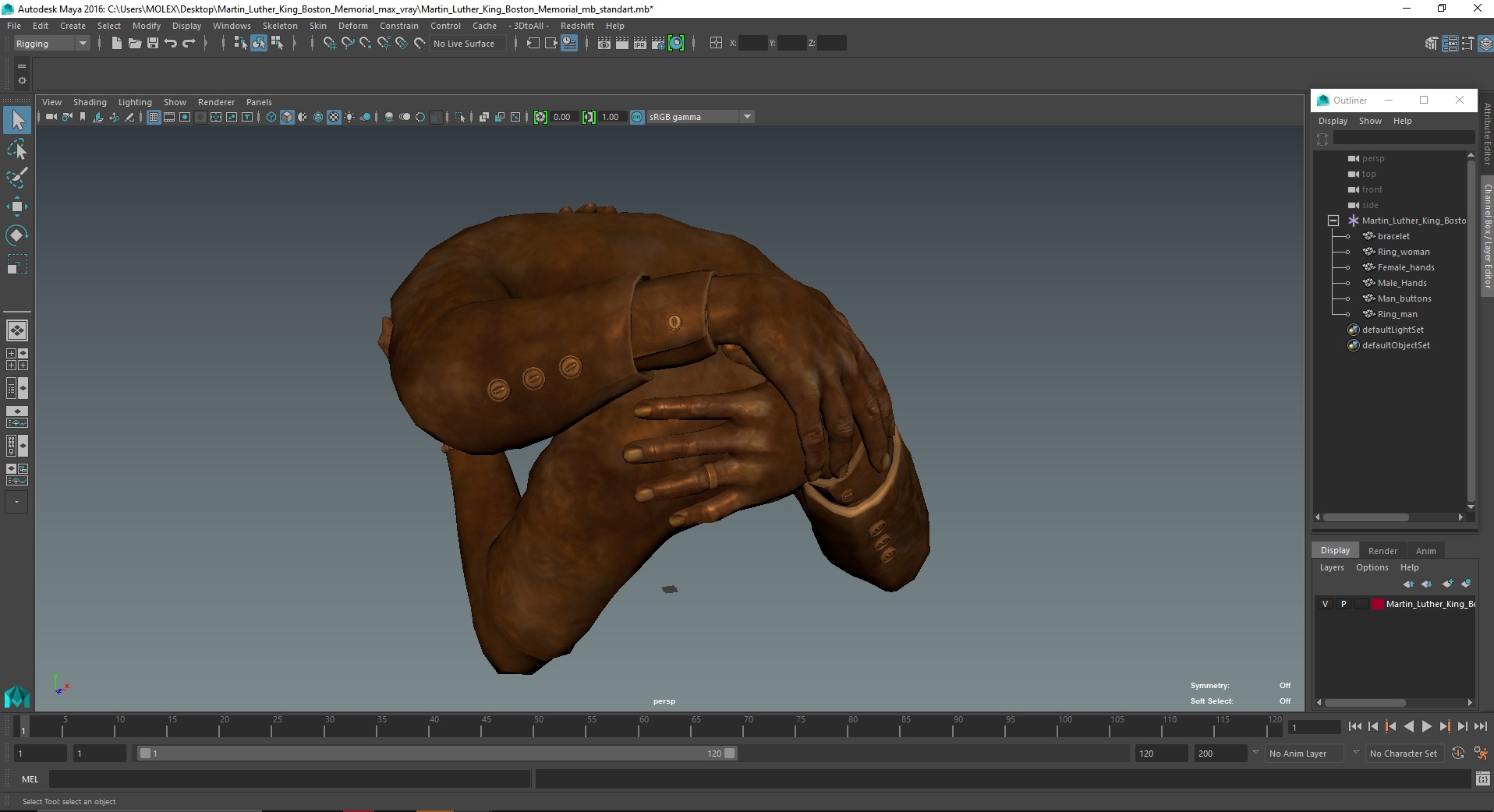
Task: Step back one frame
Action: point(1372,726)
